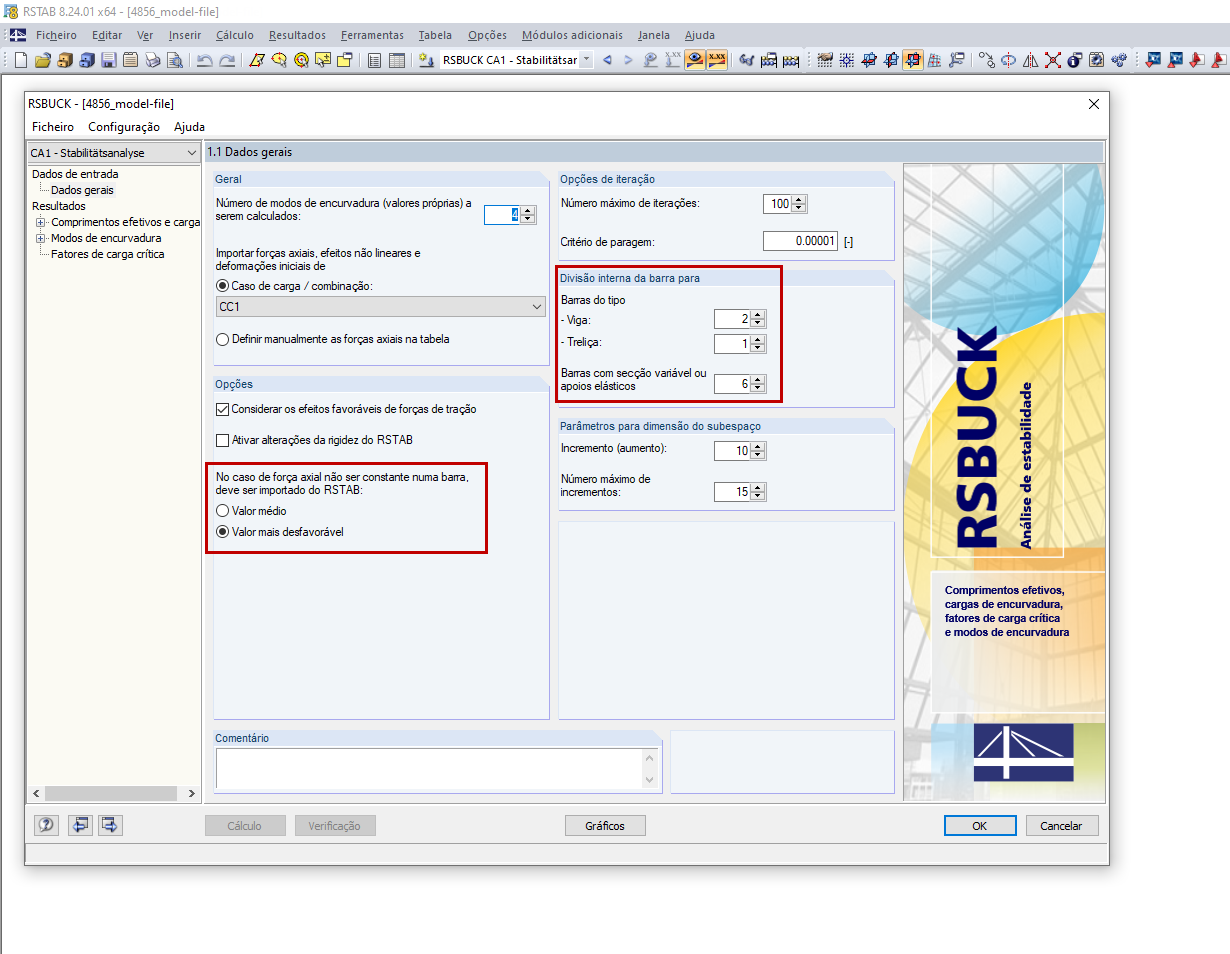Open Resultados menu in main window

pos(297,35)
